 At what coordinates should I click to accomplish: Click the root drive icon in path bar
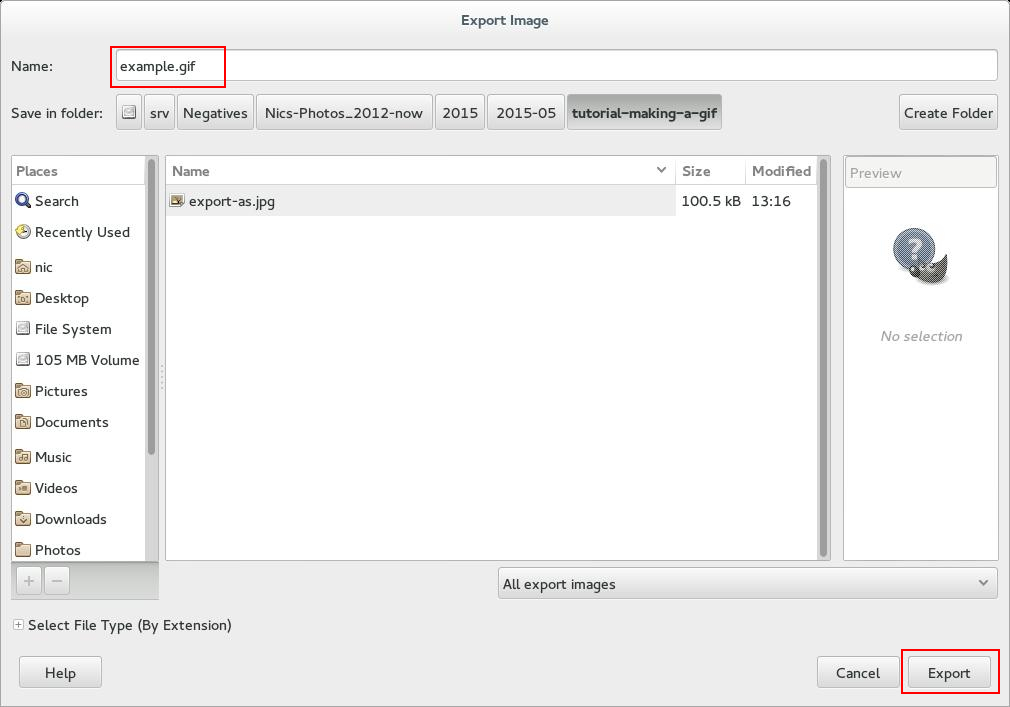(129, 113)
